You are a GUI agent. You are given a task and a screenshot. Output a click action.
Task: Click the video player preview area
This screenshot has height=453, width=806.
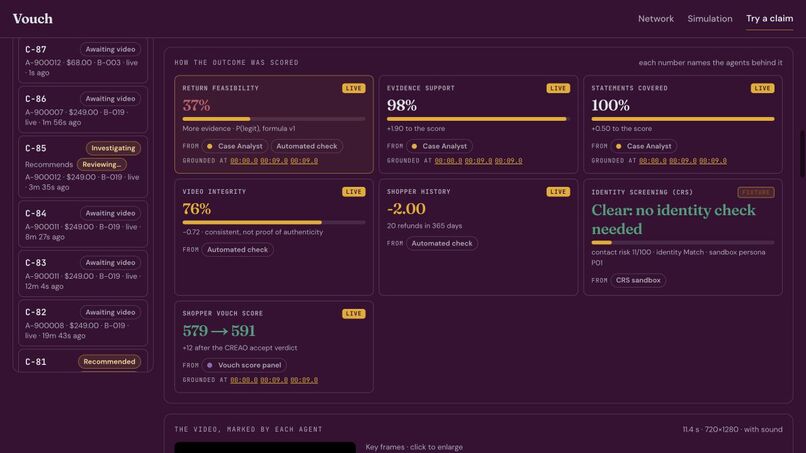tap(265, 447)
